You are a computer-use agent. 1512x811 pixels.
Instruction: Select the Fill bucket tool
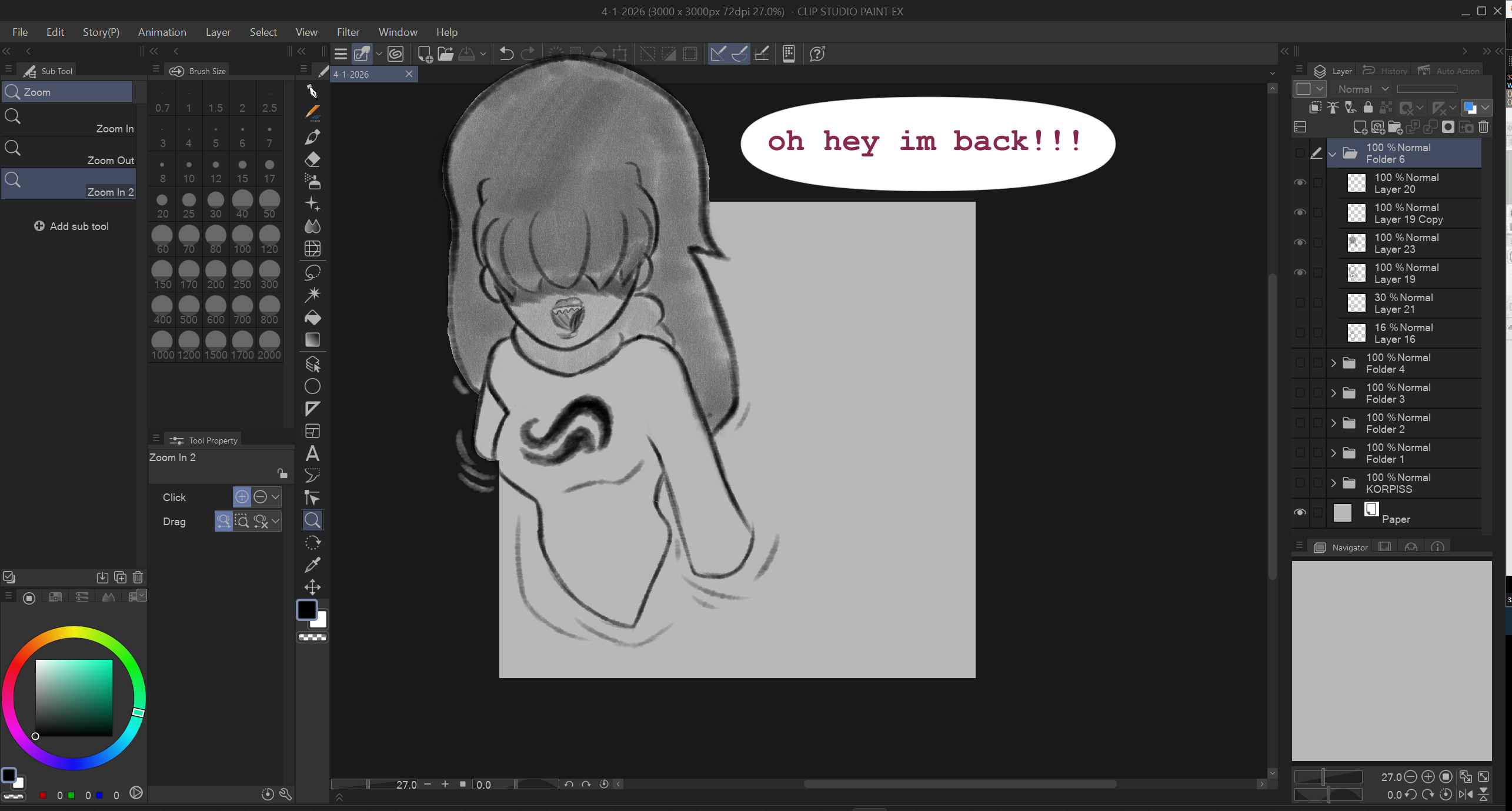(312, 318)
